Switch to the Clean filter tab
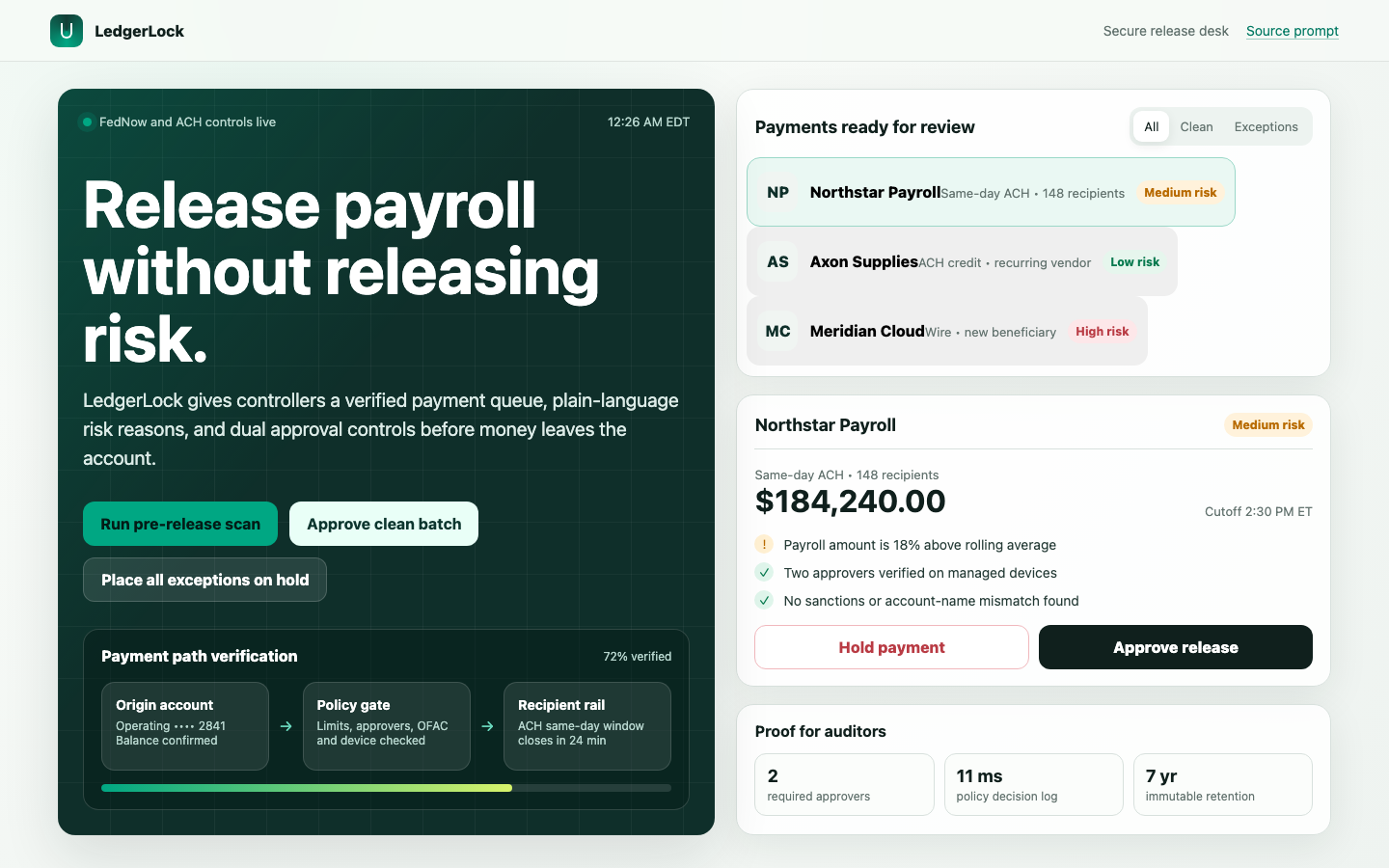 [1196, 126]
